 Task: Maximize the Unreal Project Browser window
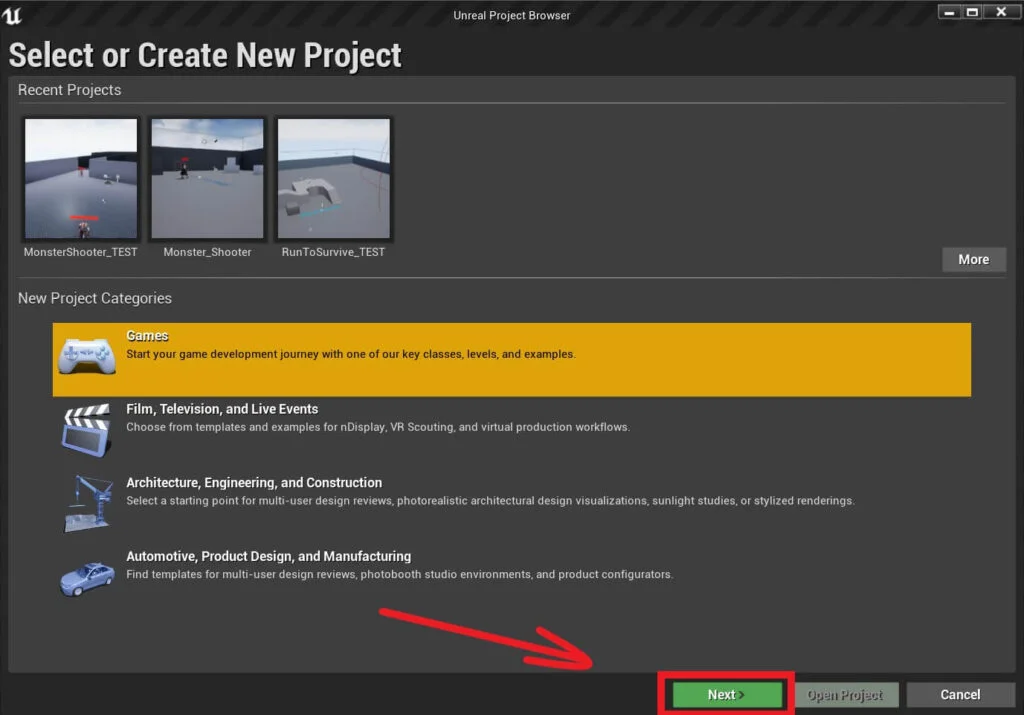(972, 11)
